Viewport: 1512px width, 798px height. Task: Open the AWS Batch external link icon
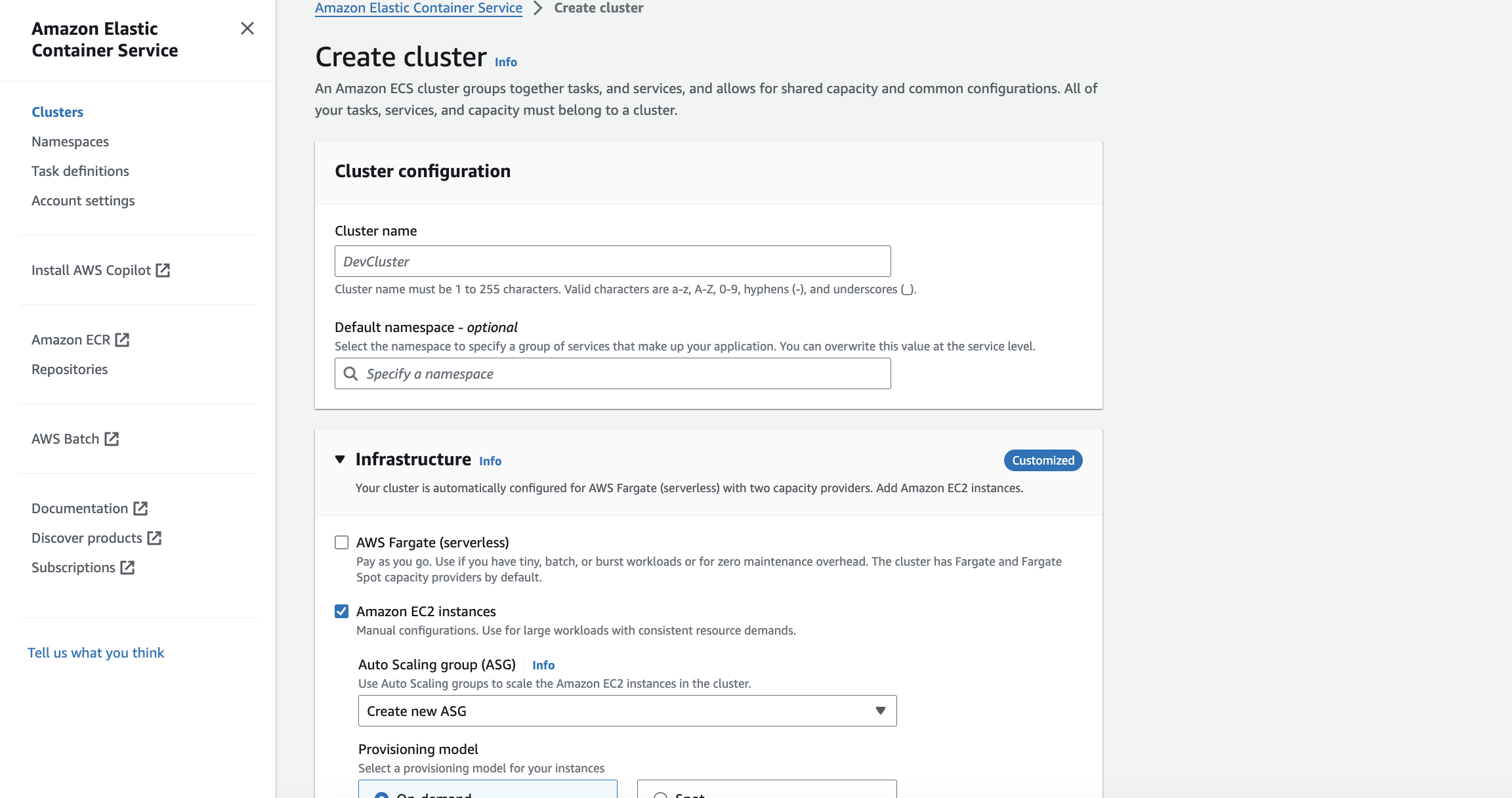(112, 438)
